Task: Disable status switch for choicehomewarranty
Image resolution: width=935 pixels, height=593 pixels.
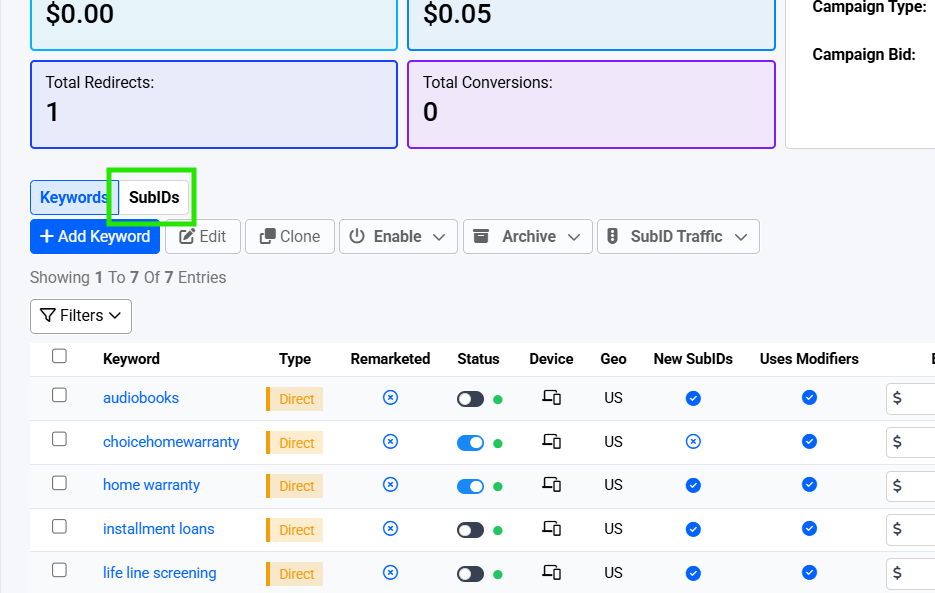Action: [x=470, y=443]
